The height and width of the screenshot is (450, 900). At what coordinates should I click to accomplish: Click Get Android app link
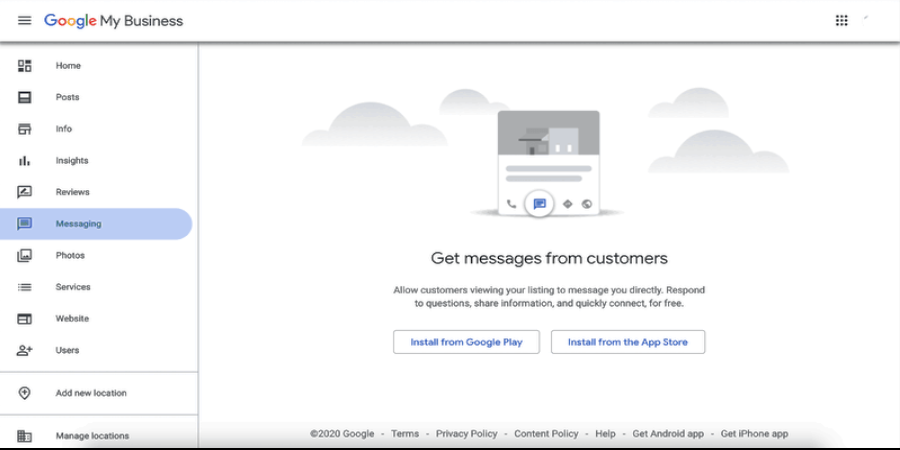pos(668,434)
